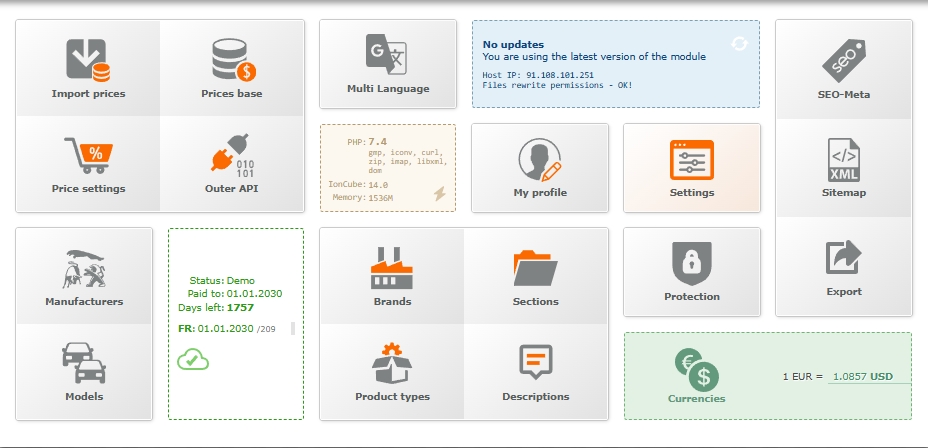The height and width of the screenshot is (448, 928).
Task: Click the green cloud checkmark icon
Action: point(193,359)
